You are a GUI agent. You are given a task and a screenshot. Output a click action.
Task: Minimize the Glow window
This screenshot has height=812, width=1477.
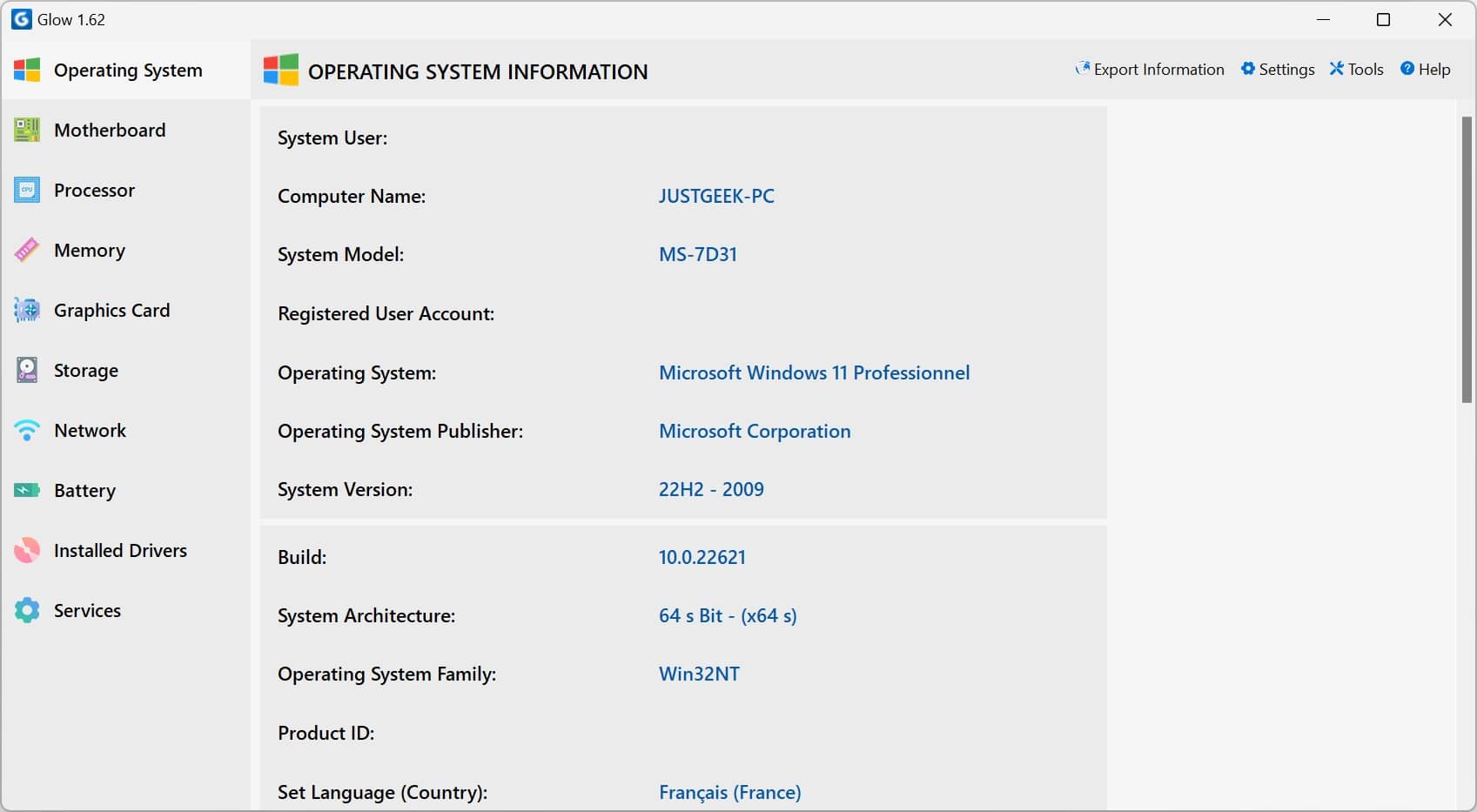(x=1324, y=19)
